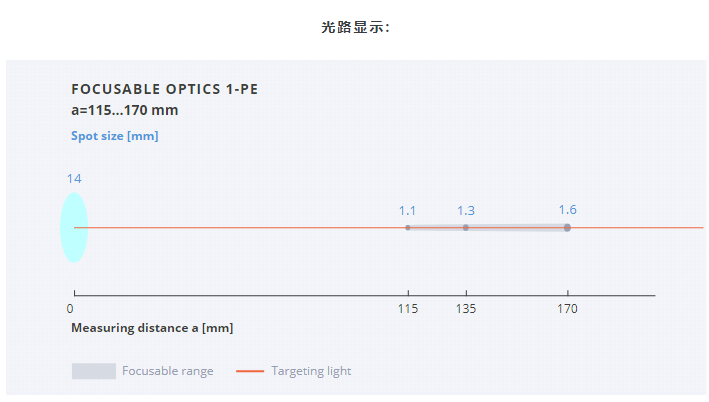Click the Measuring distance a [mm] label

[152, 328]
